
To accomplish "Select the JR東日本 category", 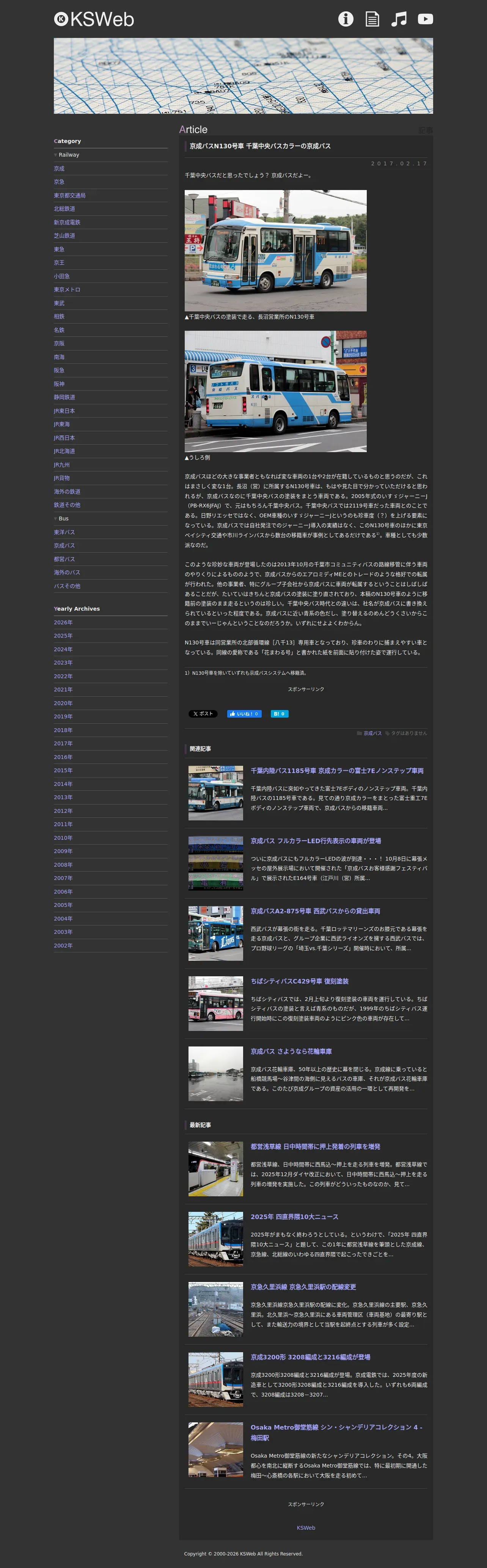I will click(x=64, y=411).
